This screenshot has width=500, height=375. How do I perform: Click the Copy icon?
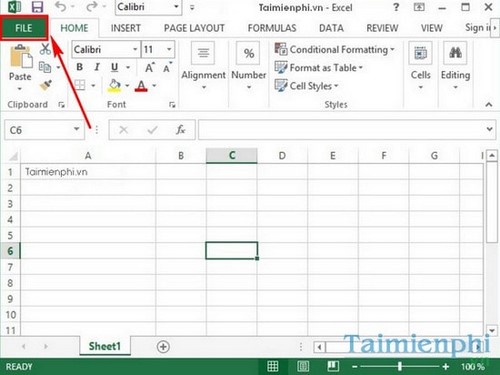(45, 67)
